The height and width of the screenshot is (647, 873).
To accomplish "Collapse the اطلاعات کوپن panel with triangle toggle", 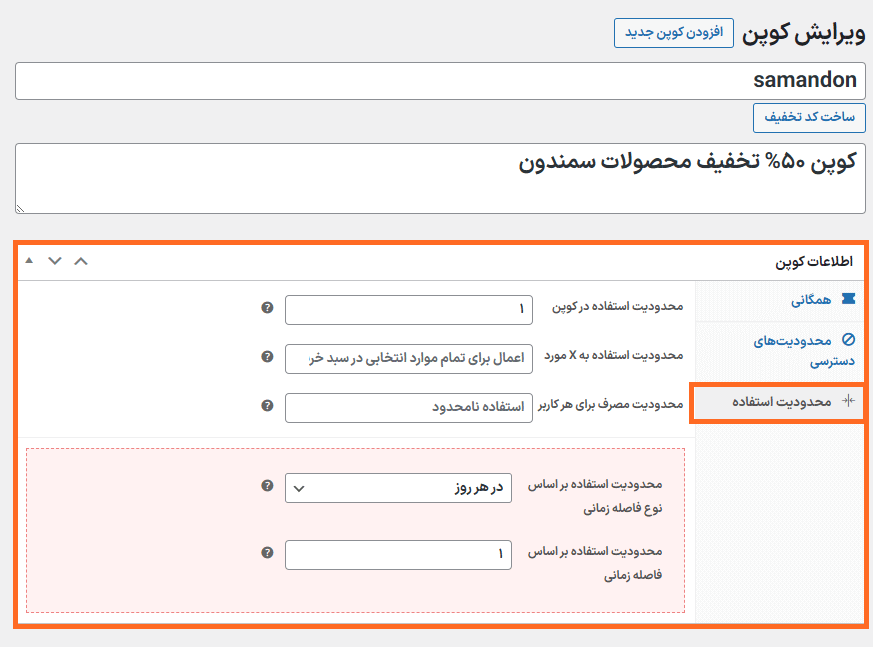I will pos(29,261).
